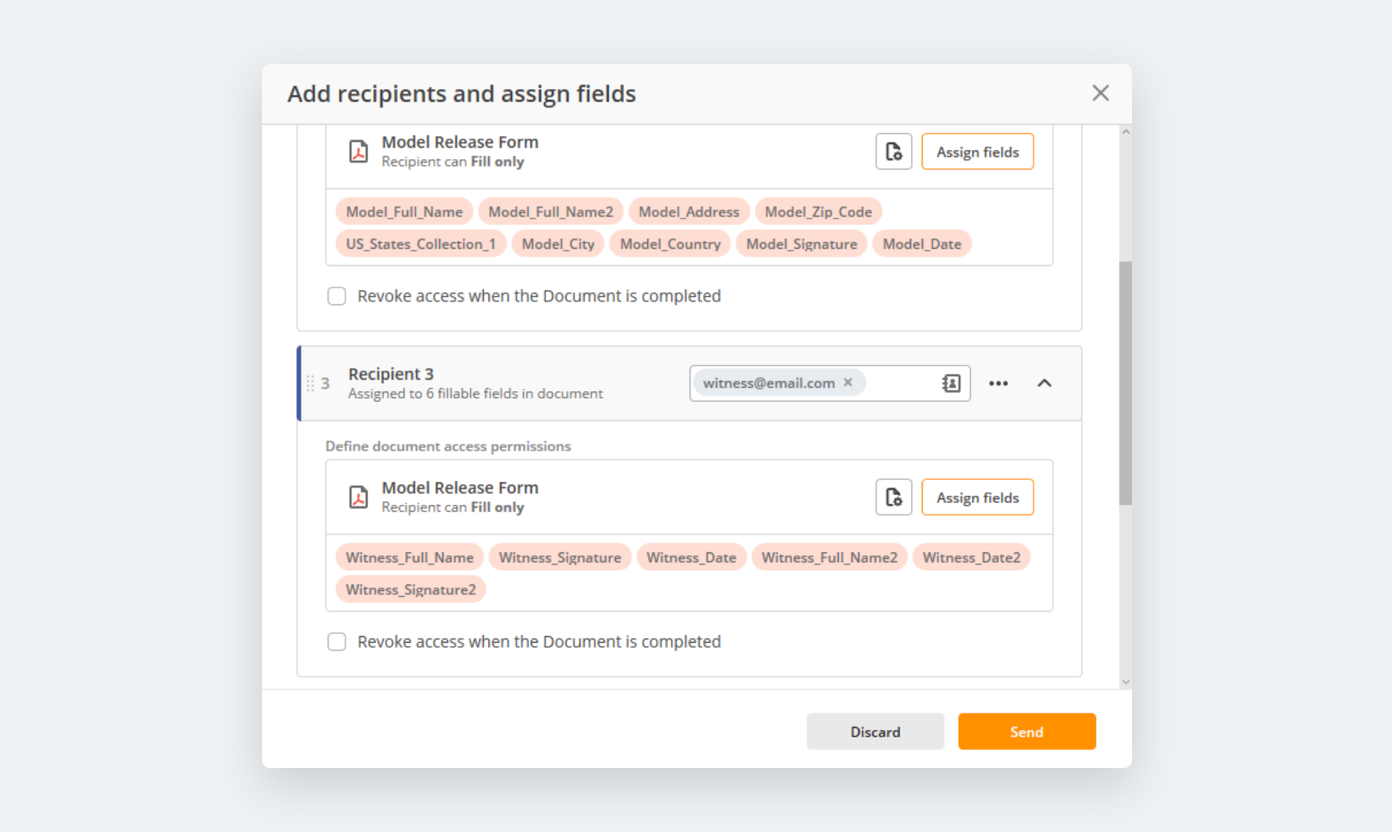Enable revoke access checkbox for Recipient 3
Viewport: 1392px width, 832px height.
tap(337, 642)
